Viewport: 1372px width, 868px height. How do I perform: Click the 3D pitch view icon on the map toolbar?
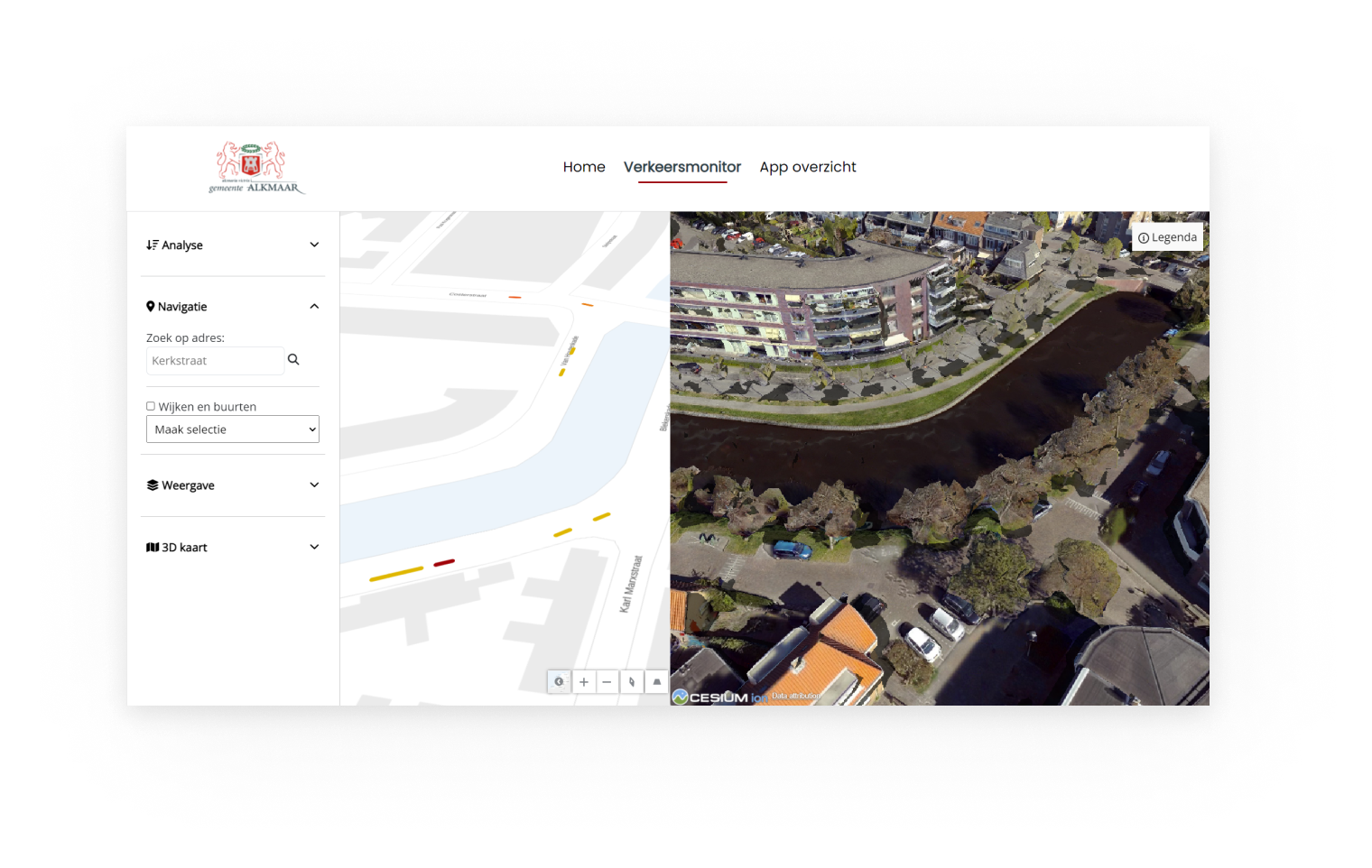click(655, 681)
